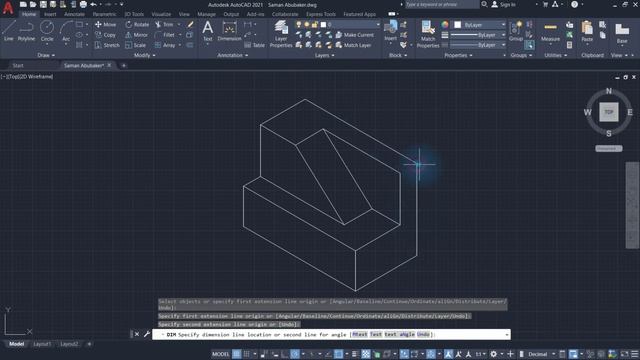Toggle lineweight display in status bar
Viewport: 640px width, 360px height.
(x=355, y=354)
